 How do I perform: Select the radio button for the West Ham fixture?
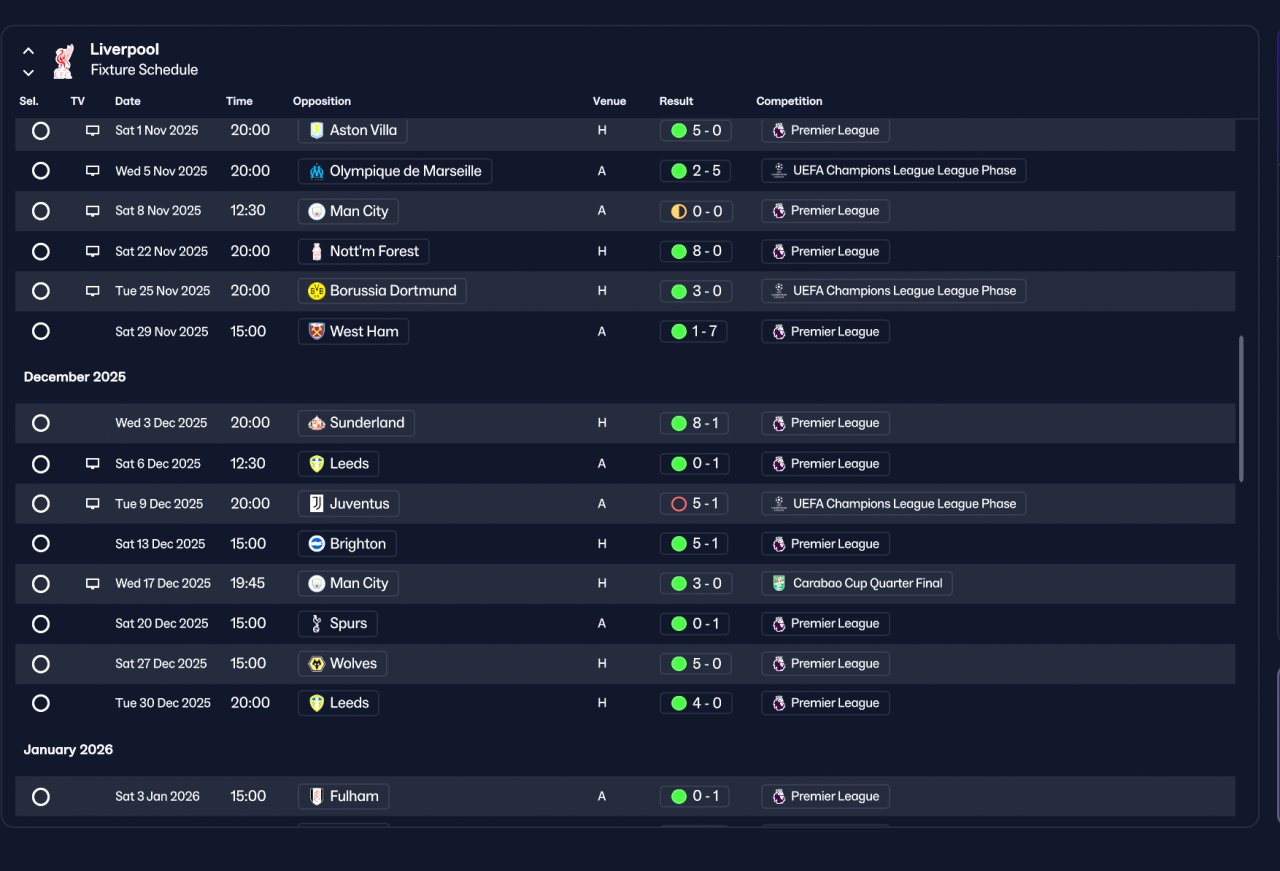[41, 331]
